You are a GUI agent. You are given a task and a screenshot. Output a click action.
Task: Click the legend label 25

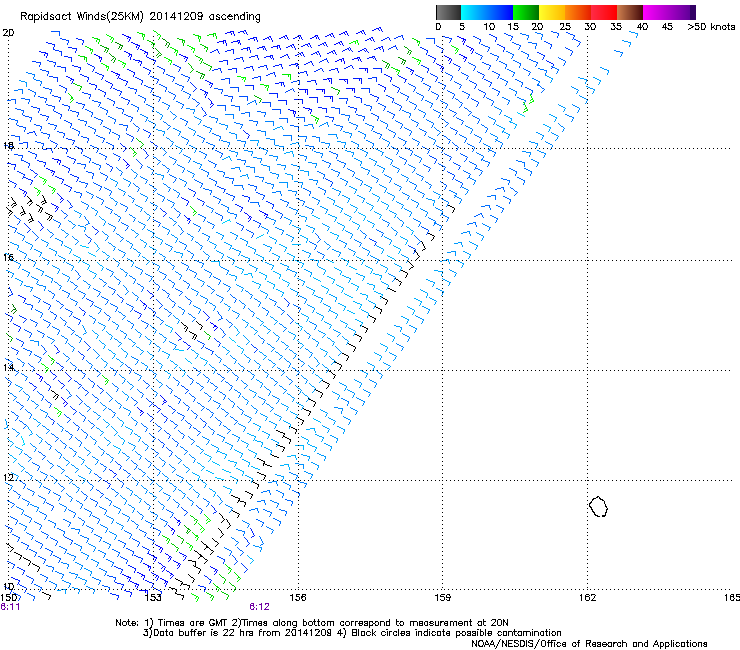pyautogui.click(x=565, y=27)
